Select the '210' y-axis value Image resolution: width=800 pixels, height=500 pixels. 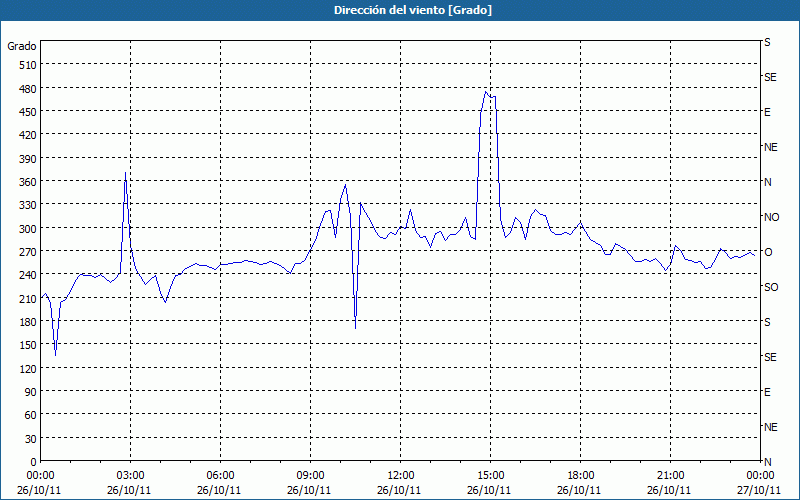point(28,299)
